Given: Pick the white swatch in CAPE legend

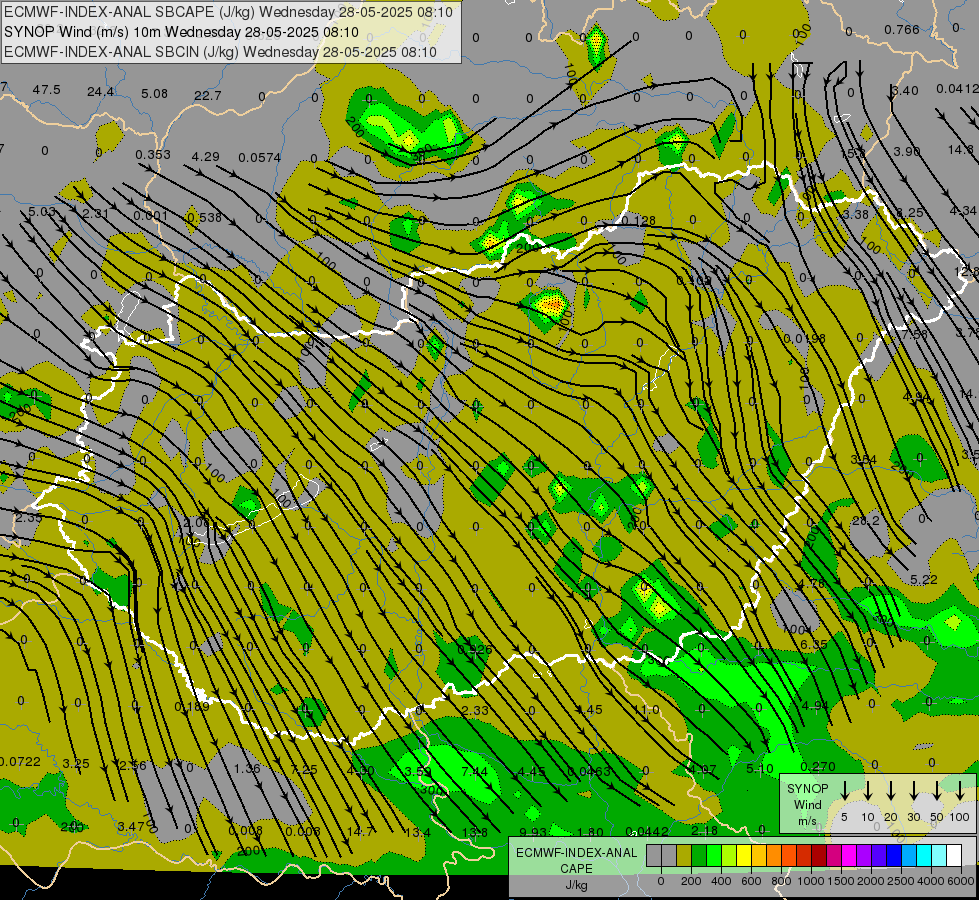Looking at the screenshot, I should pyautogui.click(x=954, y=856).
